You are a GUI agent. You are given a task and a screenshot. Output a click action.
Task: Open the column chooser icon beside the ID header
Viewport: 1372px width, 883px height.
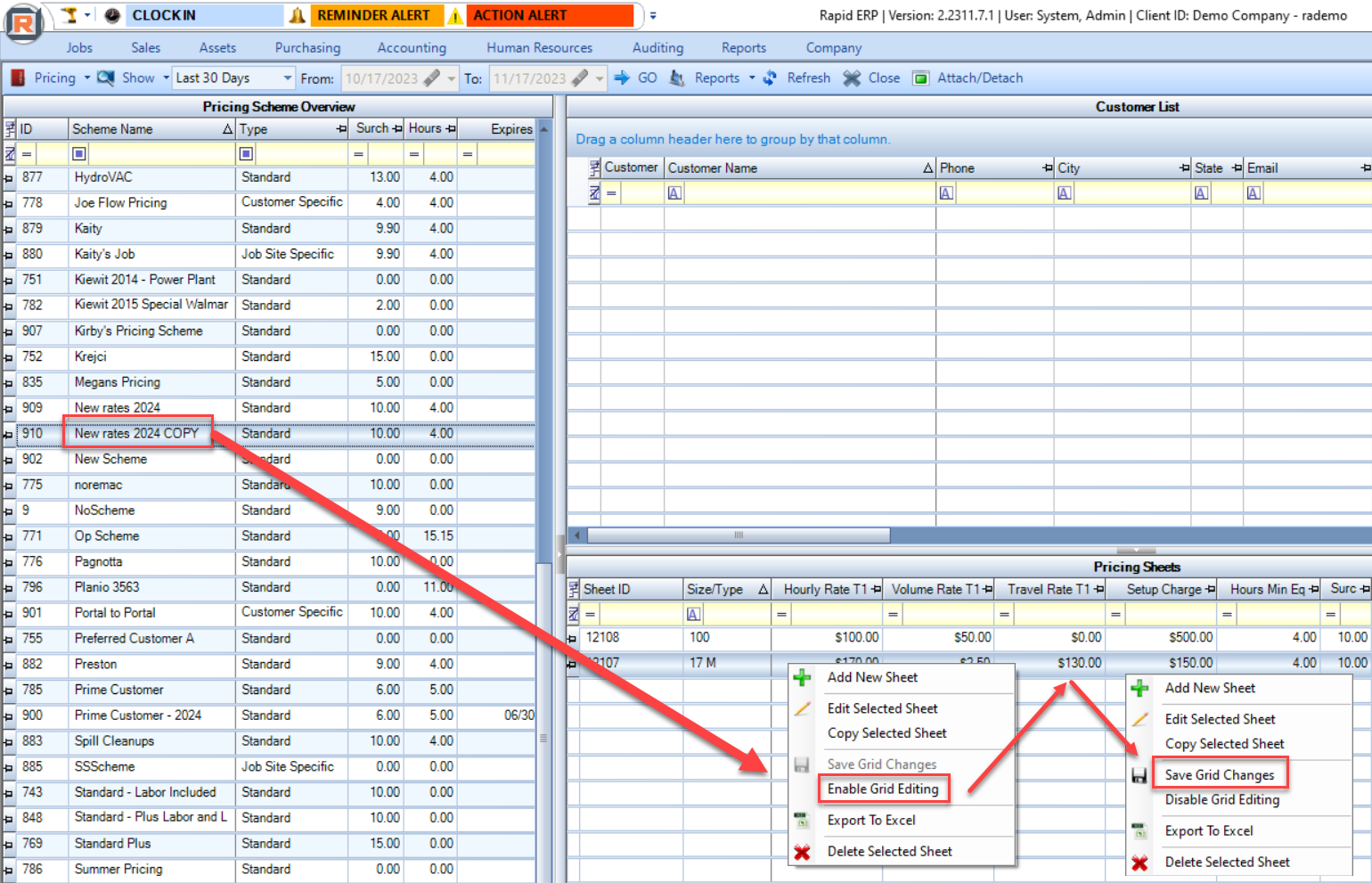(x=11, y=129)
